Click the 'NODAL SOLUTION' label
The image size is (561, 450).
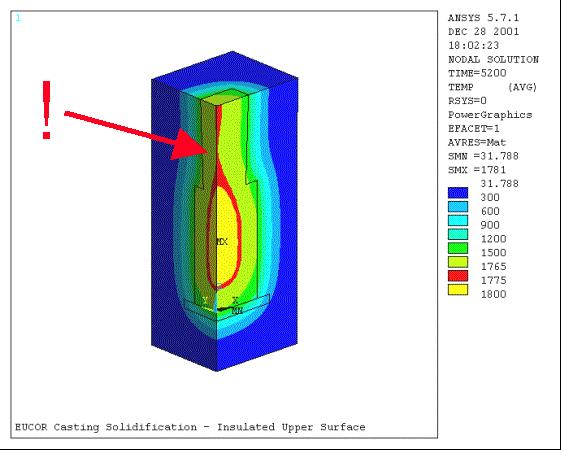pyautogui.click(x=493, y=59)
